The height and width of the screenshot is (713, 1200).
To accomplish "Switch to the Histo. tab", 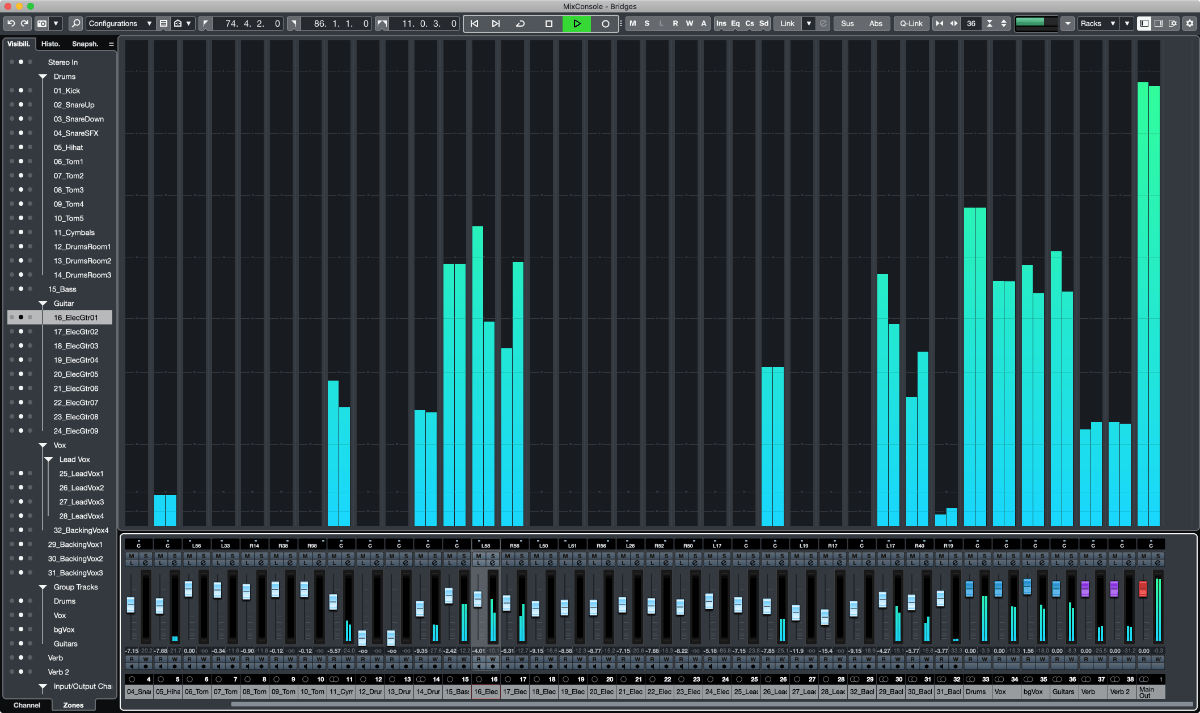I will [50, 44].
